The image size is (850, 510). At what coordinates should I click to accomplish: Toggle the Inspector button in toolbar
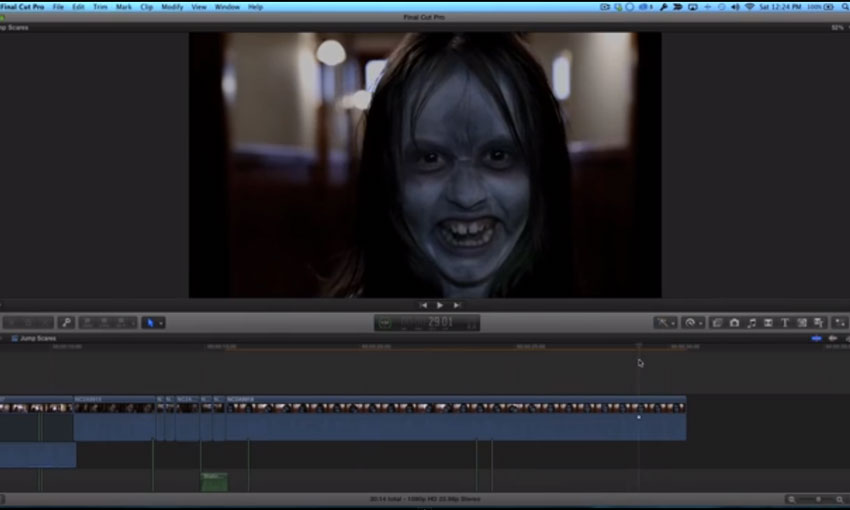[840, 323]
